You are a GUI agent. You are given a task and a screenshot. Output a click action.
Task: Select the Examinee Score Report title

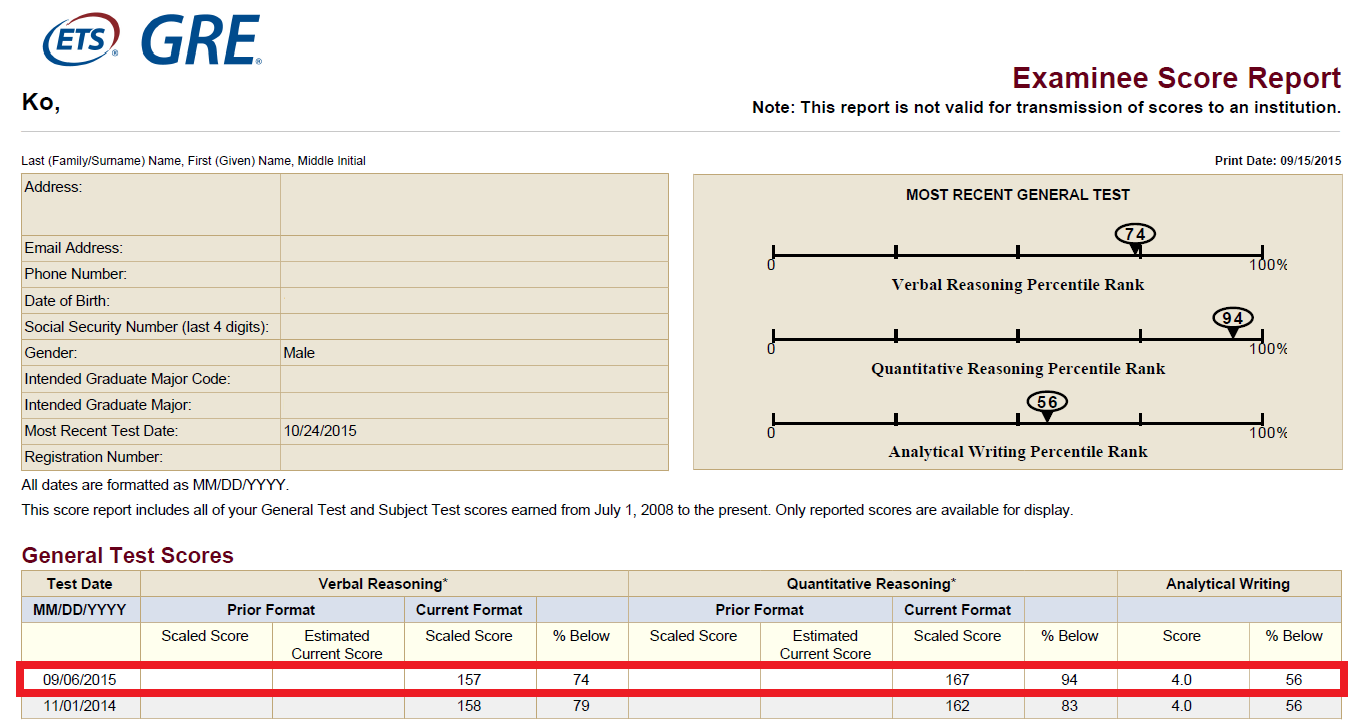pos(1176,78)
